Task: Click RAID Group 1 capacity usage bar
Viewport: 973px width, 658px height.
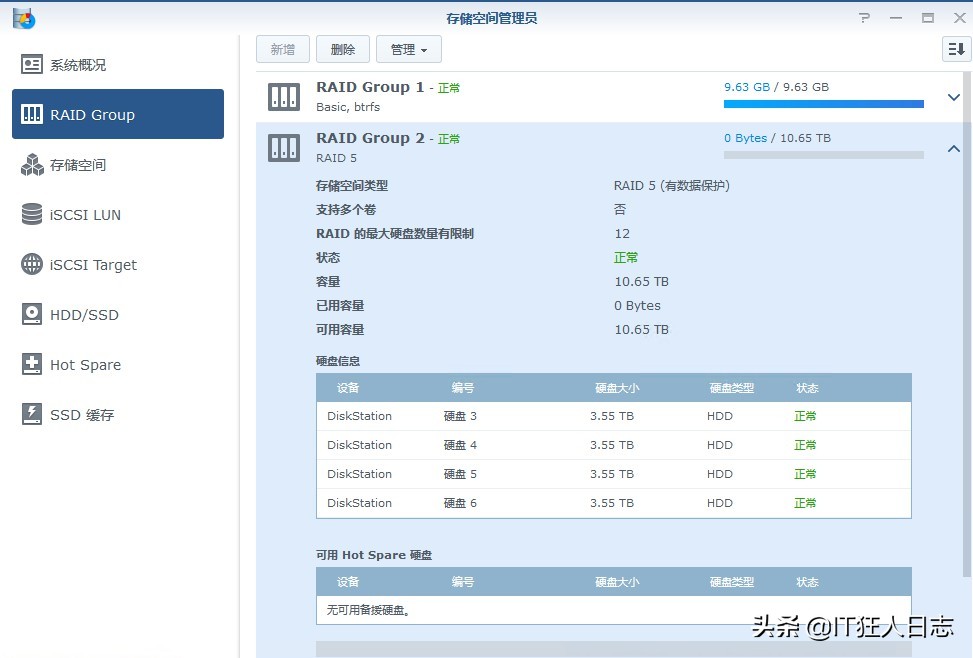Action: (822, 102)
